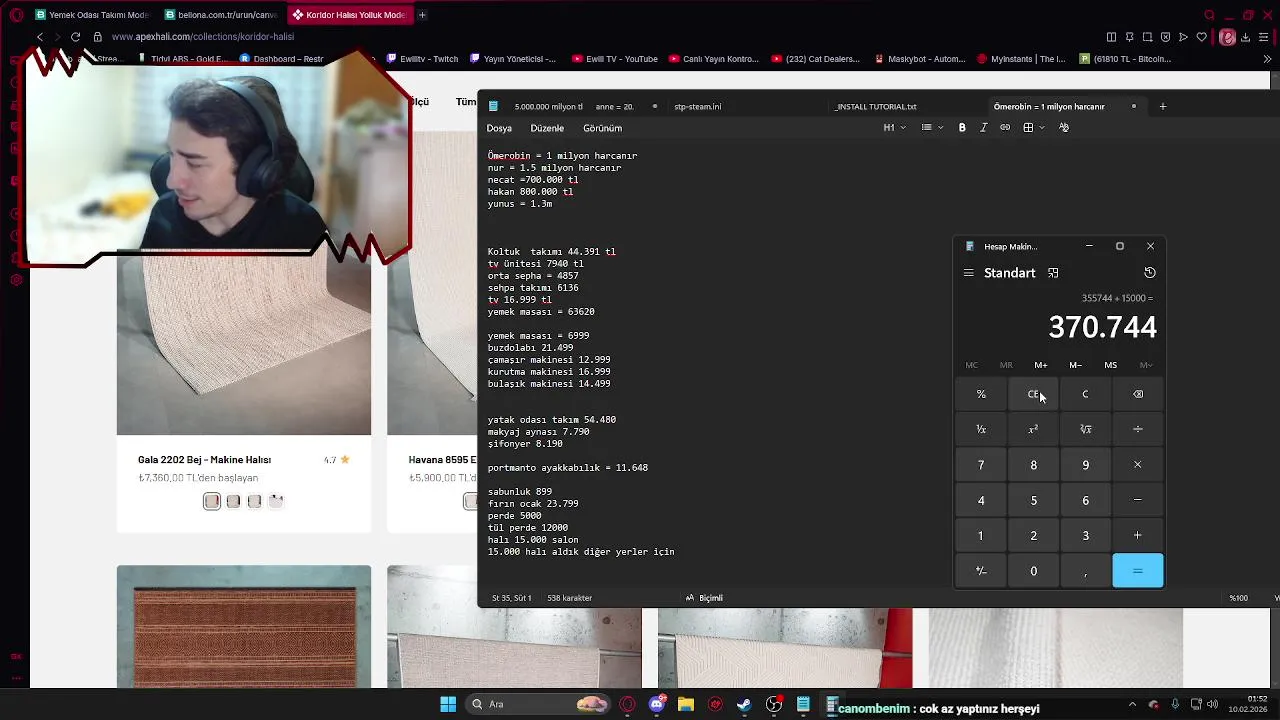Screen dimensions: 1280x720
Task: Select third color swatch under Gala 2202
Action: point(254,501)
